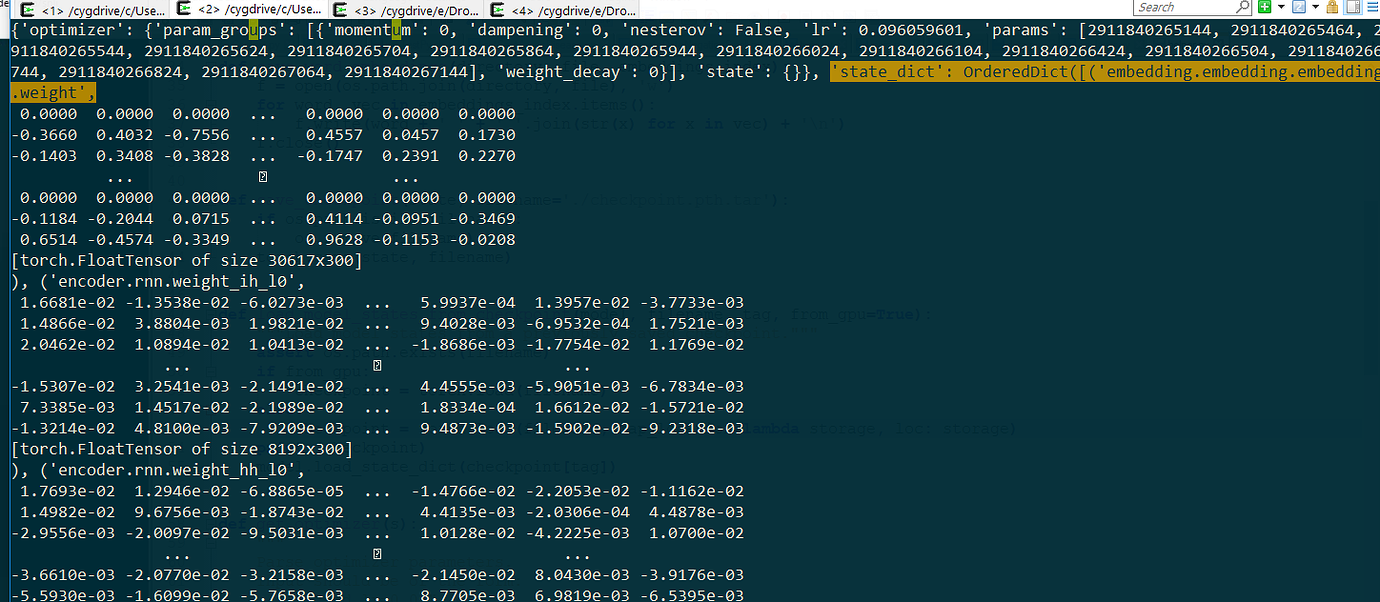
Task: Toggle the padlock icon in toolbar
Action: 1332,8
